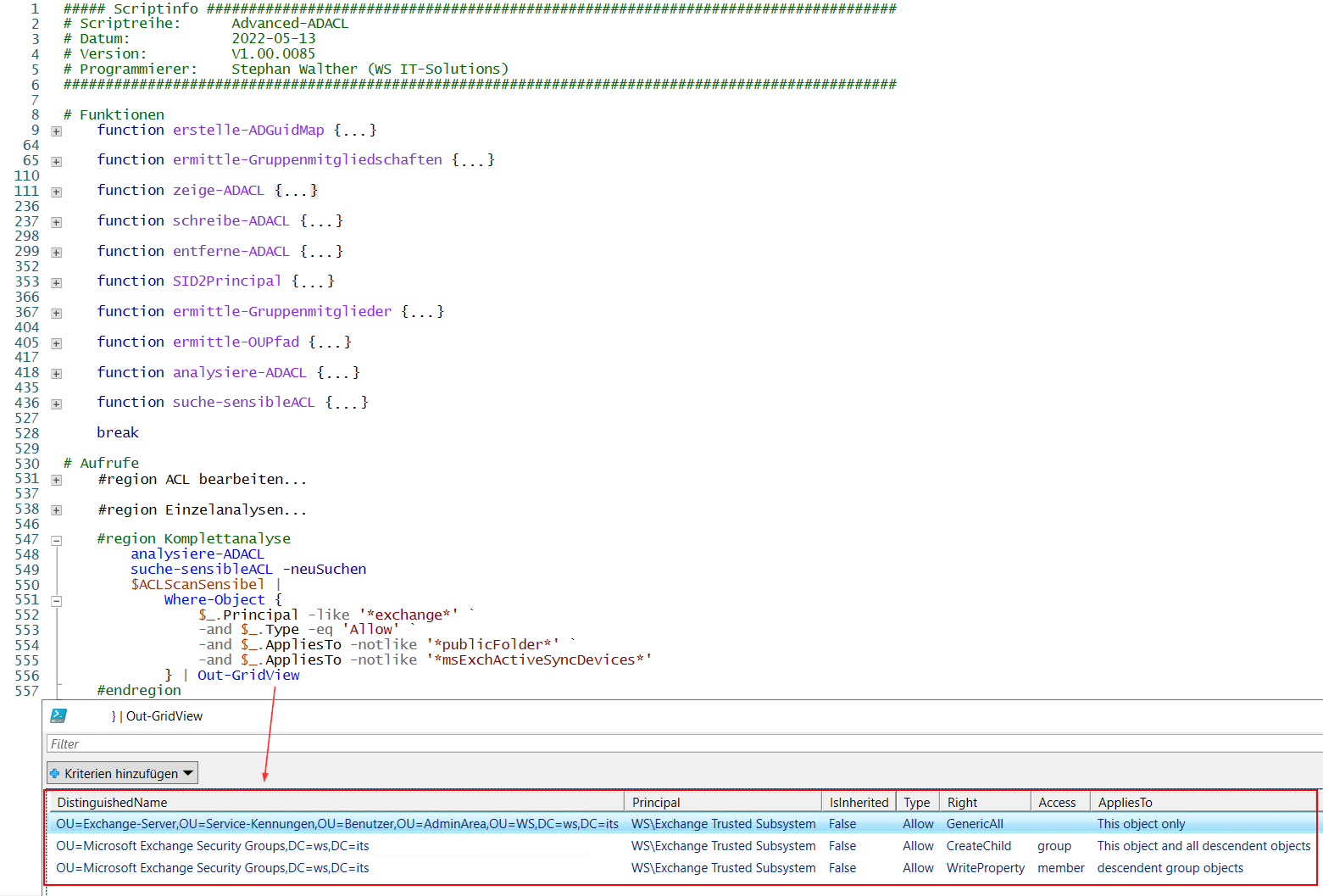
Task: Collapse the Where-Object script block
Action: point(56,601)
